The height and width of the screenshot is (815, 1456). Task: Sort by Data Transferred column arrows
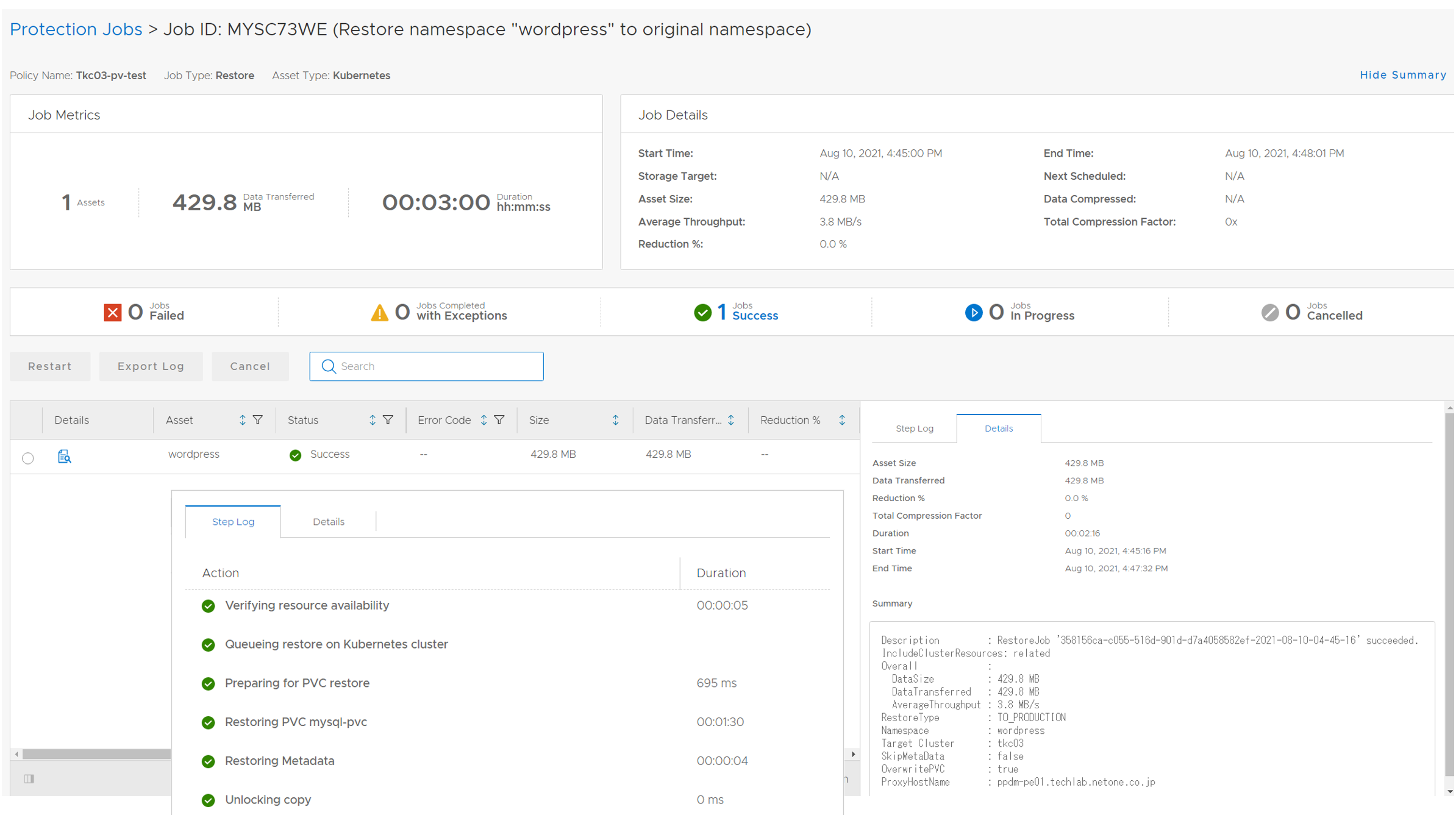(x=731, y=420)
